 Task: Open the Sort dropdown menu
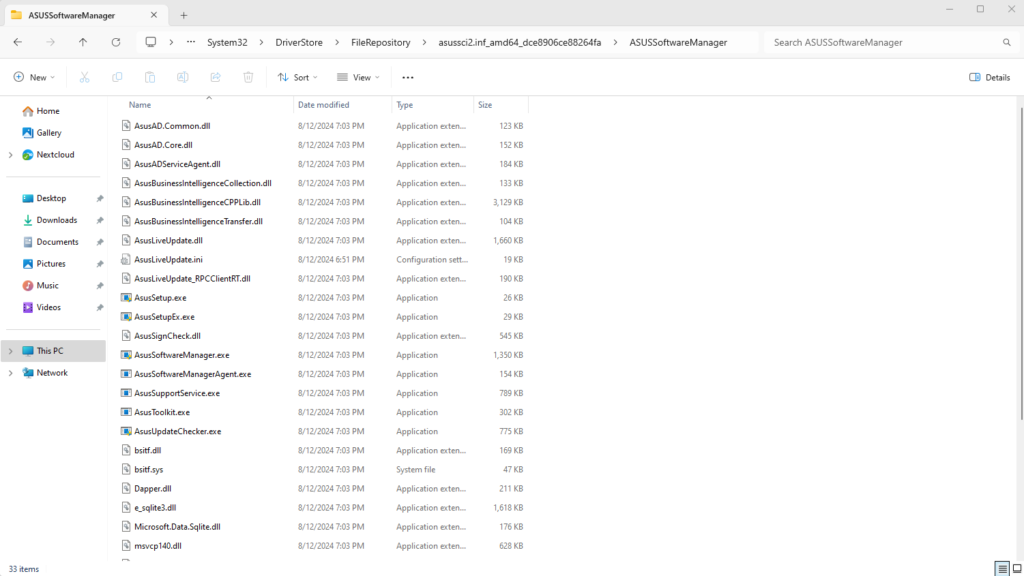[x=297, y=77]
